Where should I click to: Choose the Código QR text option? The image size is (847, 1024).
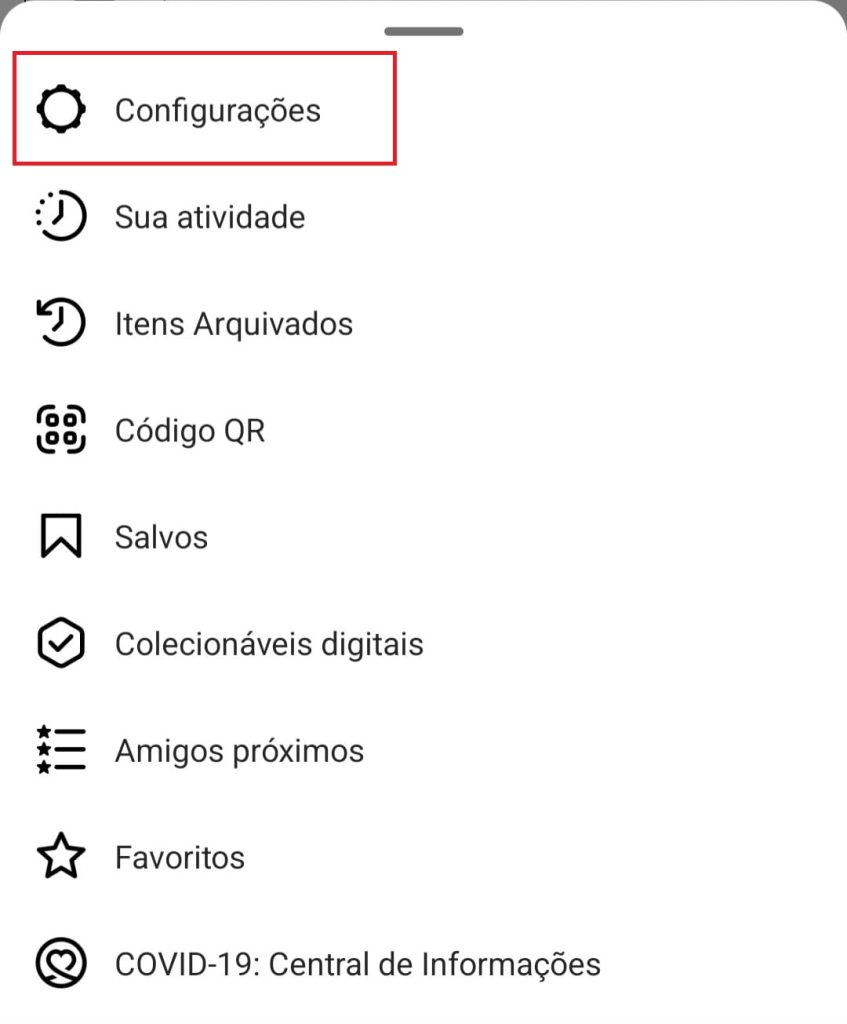coord(190,431)
